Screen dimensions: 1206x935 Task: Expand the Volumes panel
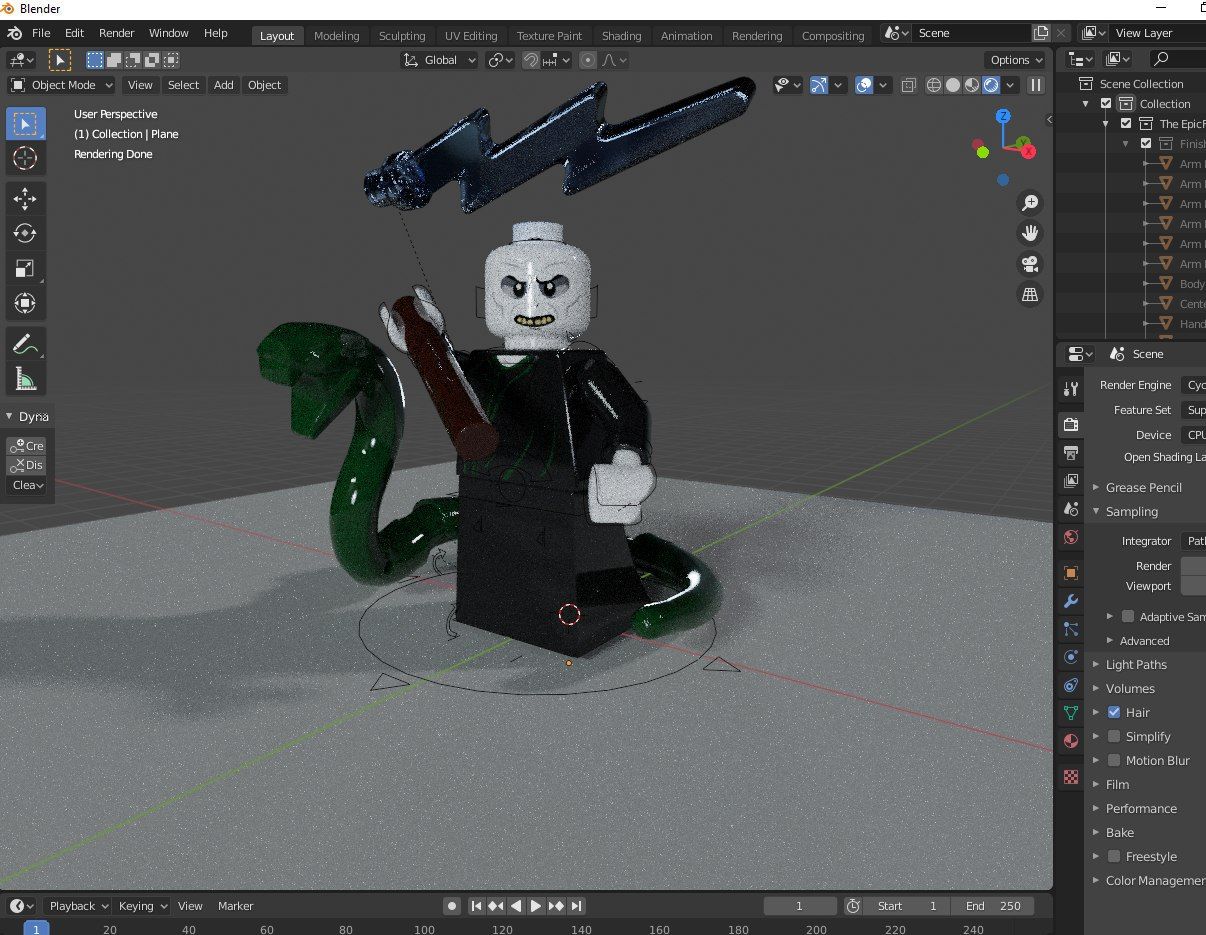pyautogui.click(x=1130, y=688)
